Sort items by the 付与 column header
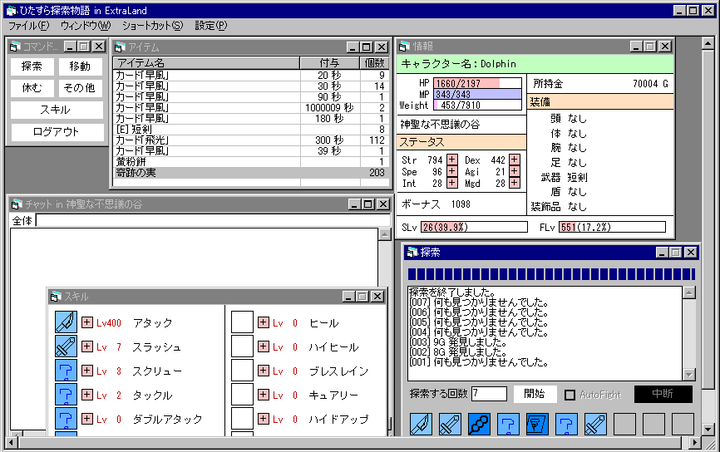Image resolution: width=720 pixels, height=452 pixels. (x=330, y=63)
